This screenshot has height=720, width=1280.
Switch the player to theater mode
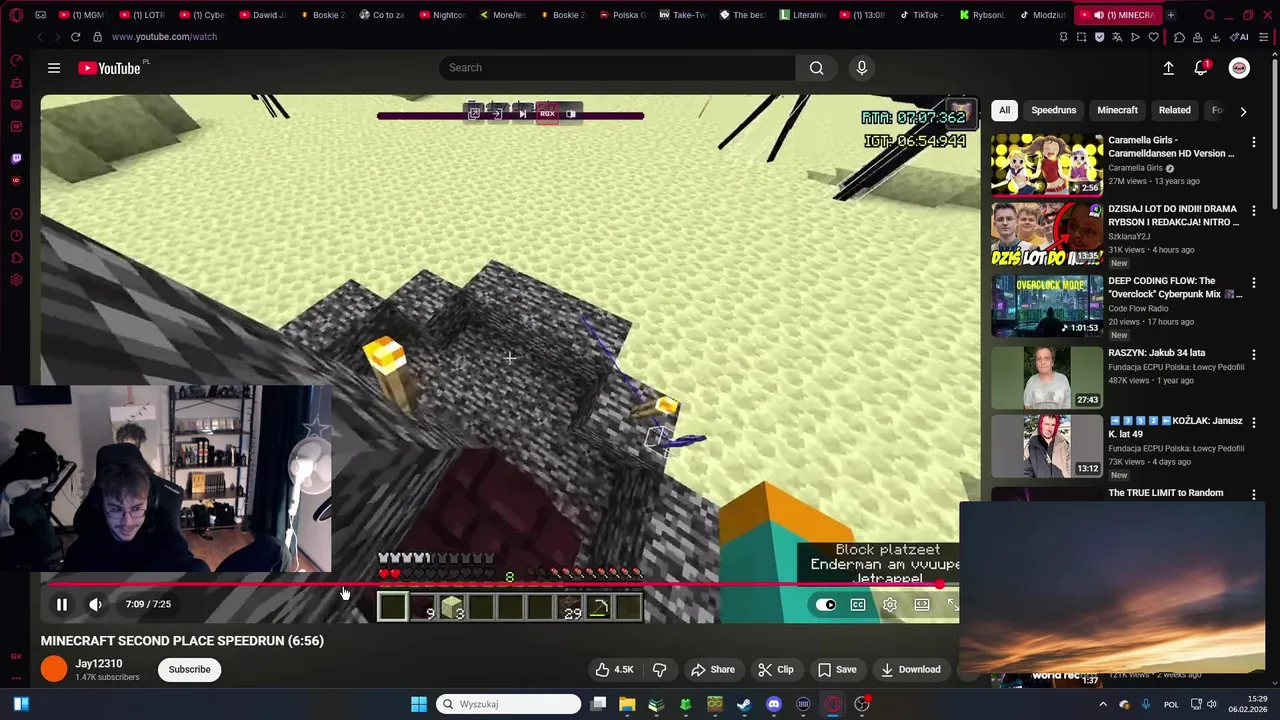[922, 604]
